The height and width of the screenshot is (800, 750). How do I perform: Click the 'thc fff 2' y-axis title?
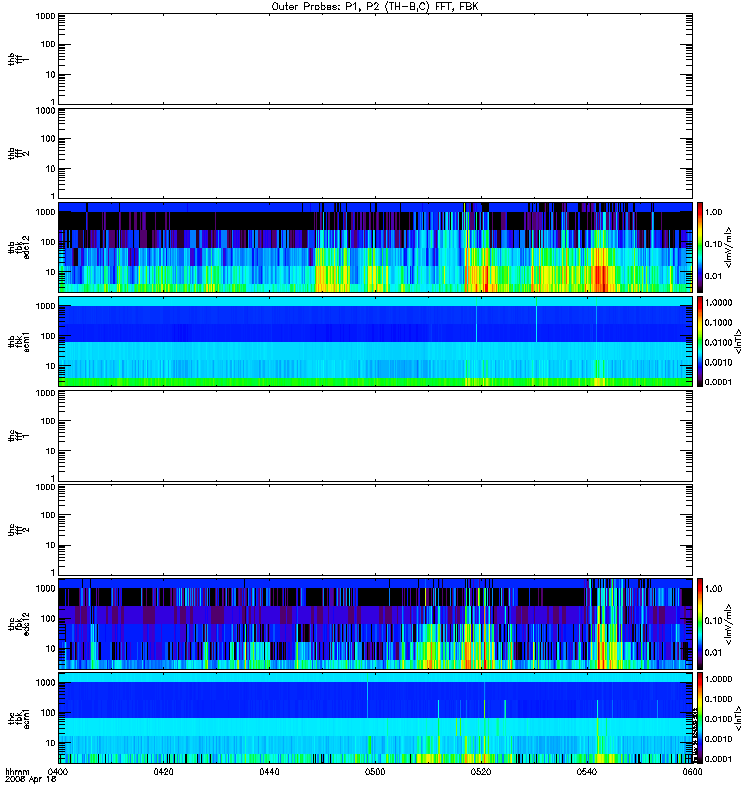[x=19, y=530]
